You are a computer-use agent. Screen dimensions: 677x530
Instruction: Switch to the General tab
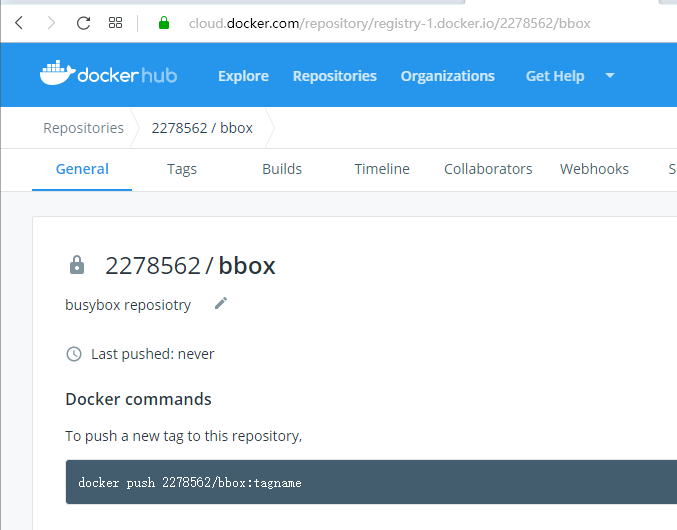click(x=82, y=169)
